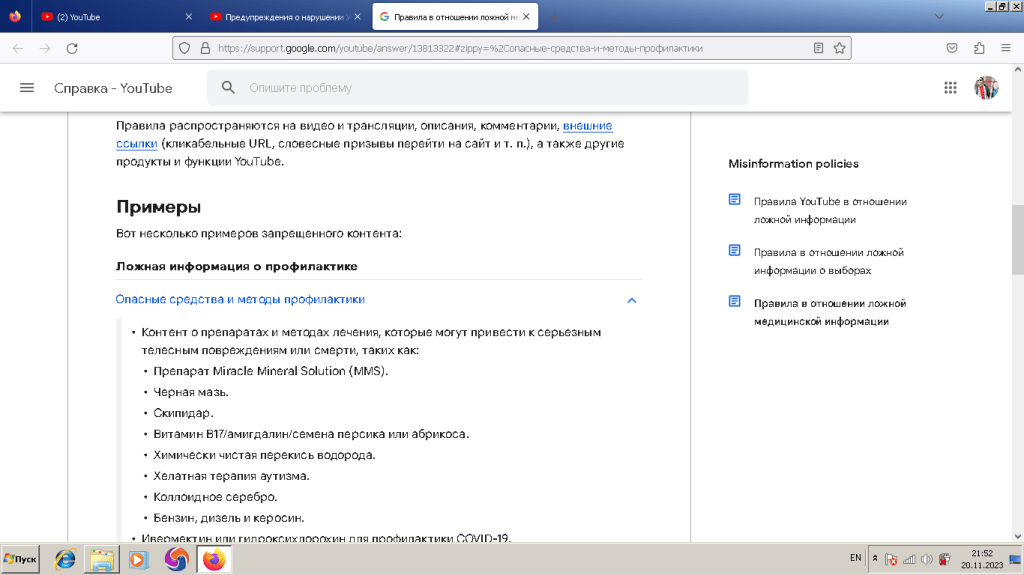Open Internet Explorer from the taskbar
The width and height of the screenshot is (1024, 575).
(x=65, y=559)
